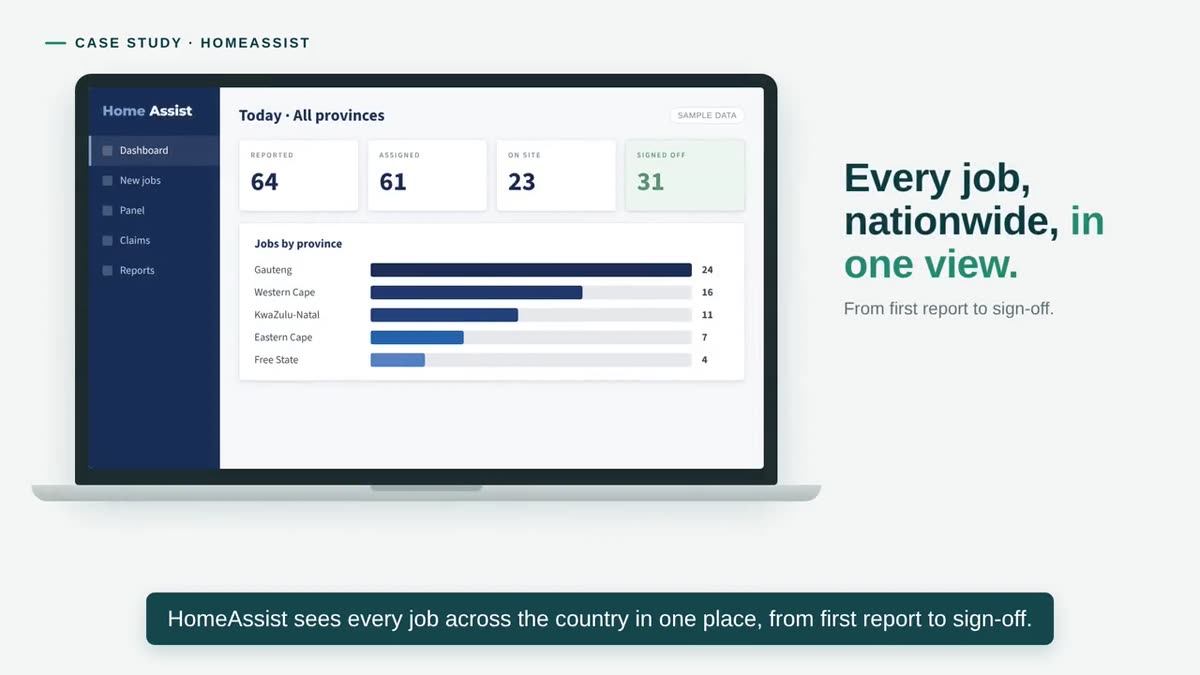Click the KwaZulu-Natal count value 11
Image resolution: width=1200 pixels, height=675 pixels.
[707, 315]
